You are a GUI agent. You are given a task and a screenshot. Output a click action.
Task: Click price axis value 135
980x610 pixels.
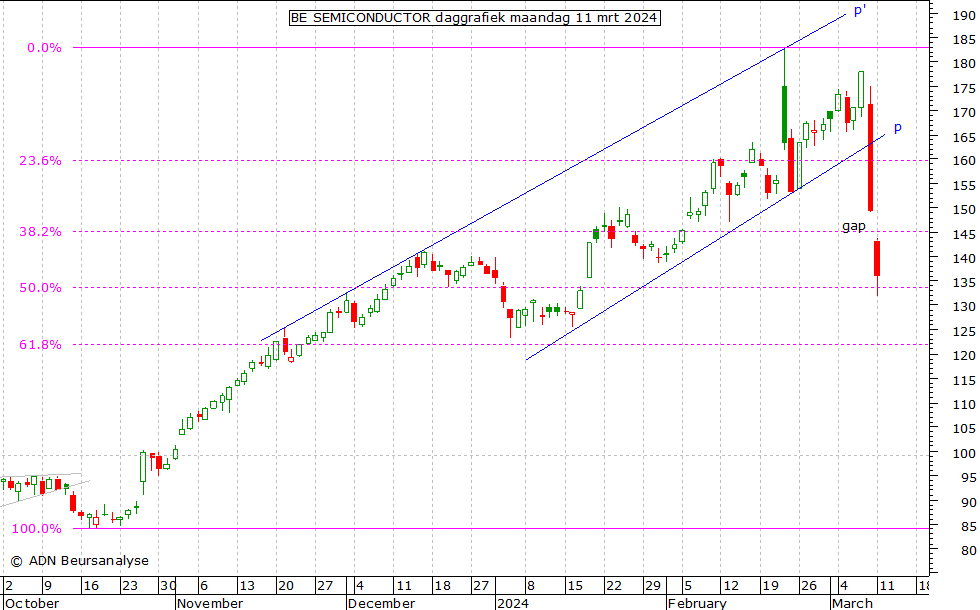tap(964, 283)
